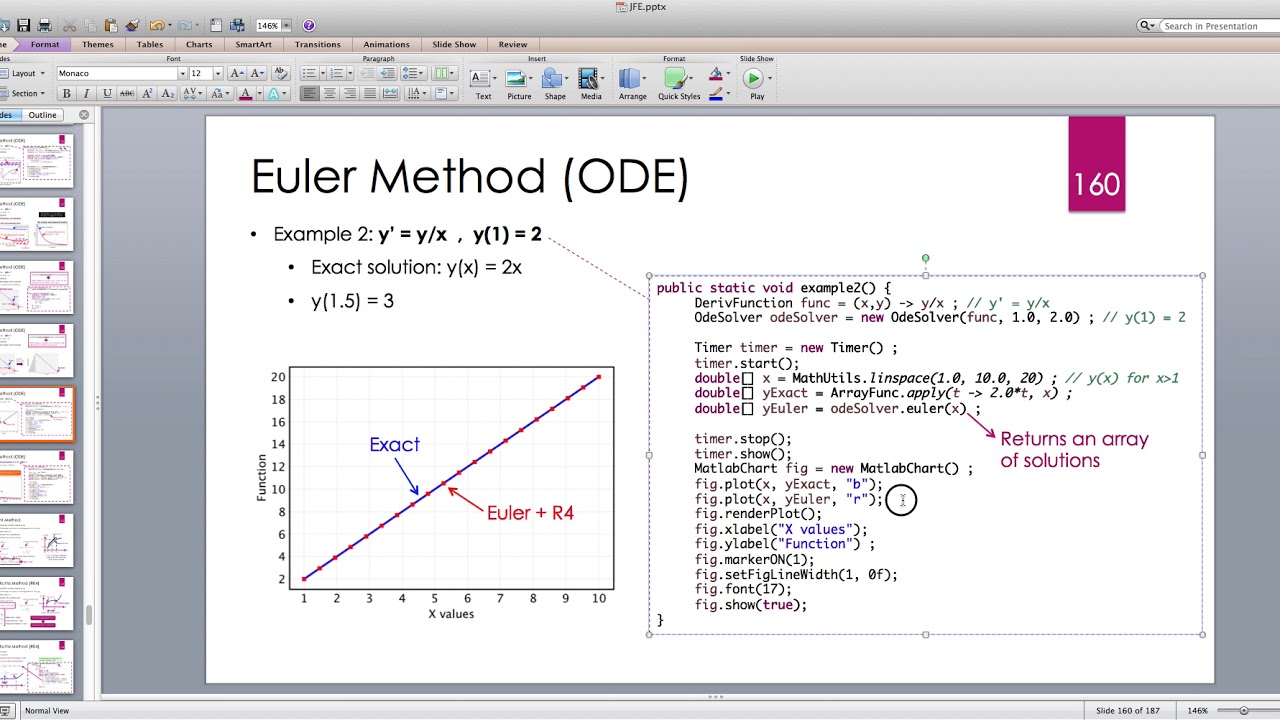Expand the Section dropdown

26,93
